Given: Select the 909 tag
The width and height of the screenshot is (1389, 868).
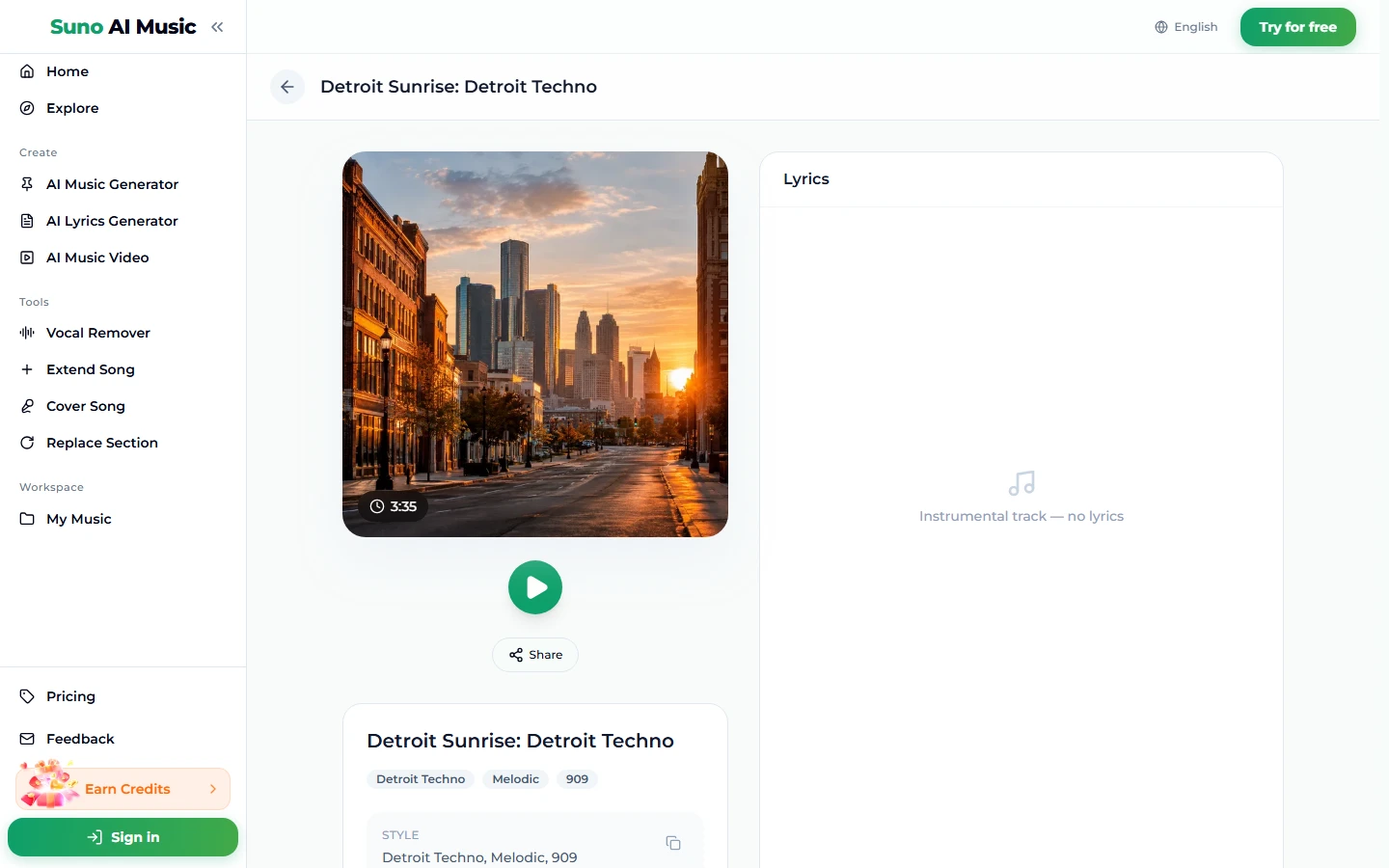Looking at the screenshot, I should (x=577, y=779).
